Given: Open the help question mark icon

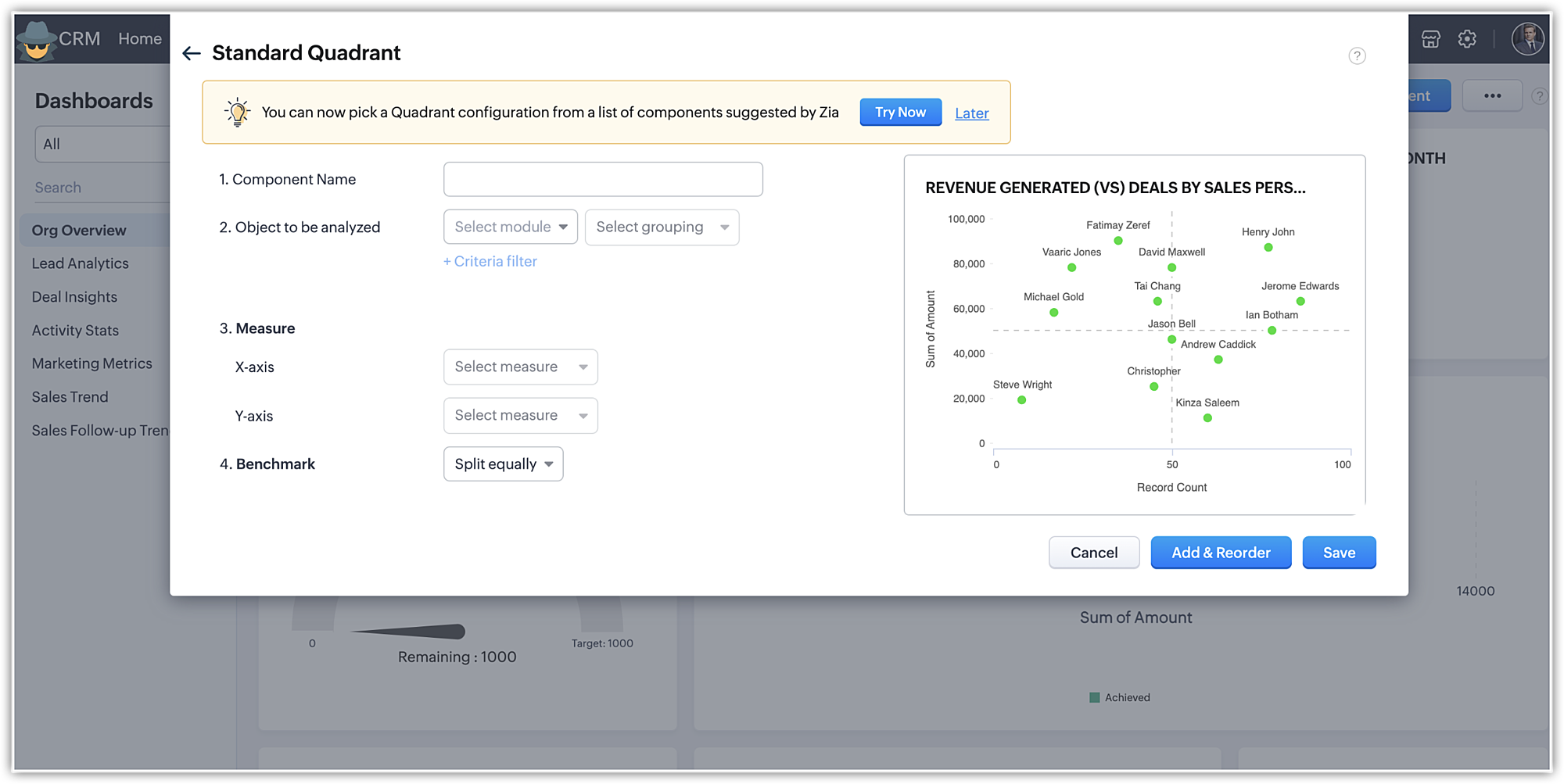Looking at the screenshot, I should 1357,55.
